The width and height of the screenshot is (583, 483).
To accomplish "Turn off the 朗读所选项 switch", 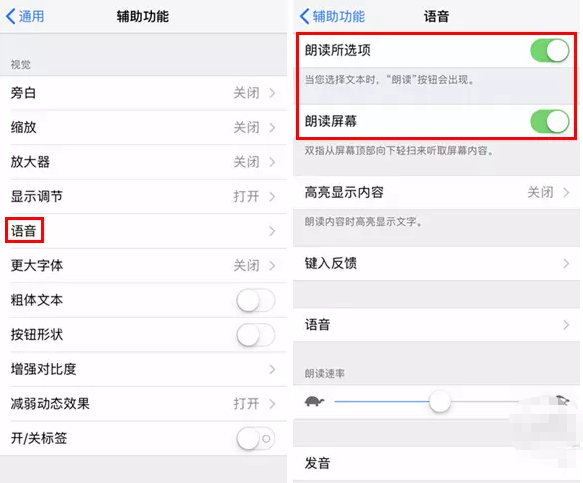I will (550, 50).
